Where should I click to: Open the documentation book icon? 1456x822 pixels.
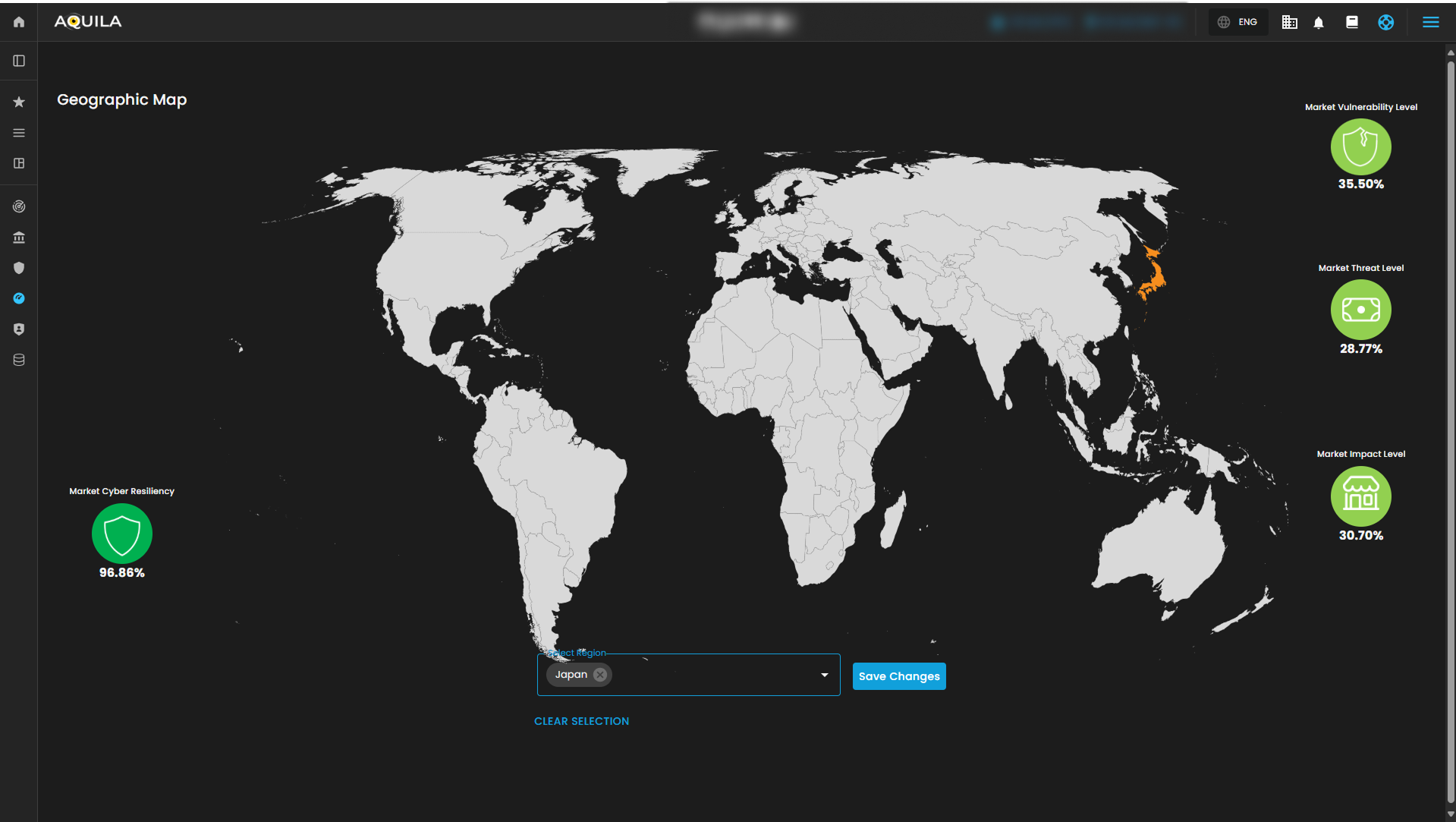click(1351, 22)
